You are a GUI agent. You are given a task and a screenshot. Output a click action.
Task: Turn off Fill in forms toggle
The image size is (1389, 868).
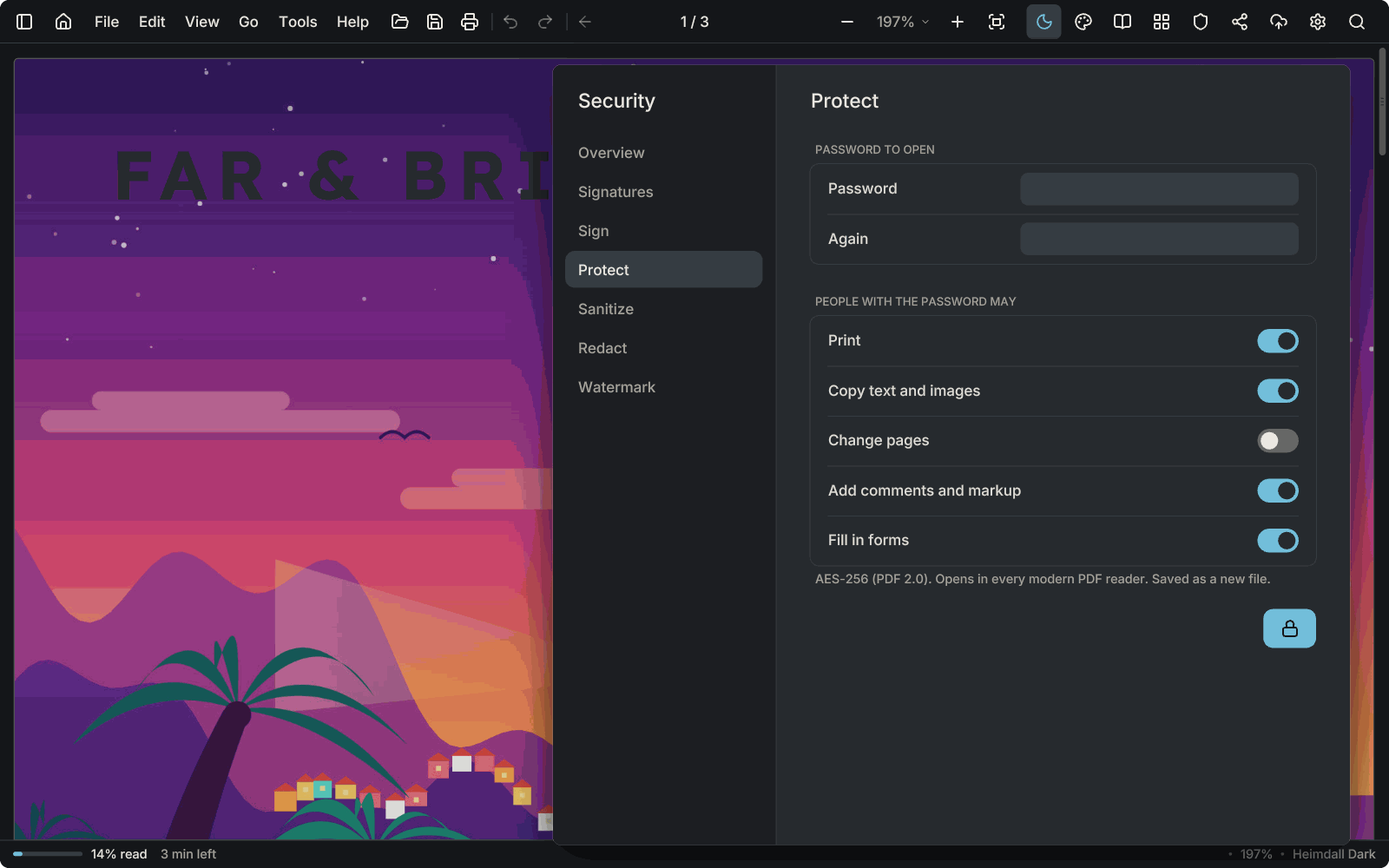click(1278, 541)
